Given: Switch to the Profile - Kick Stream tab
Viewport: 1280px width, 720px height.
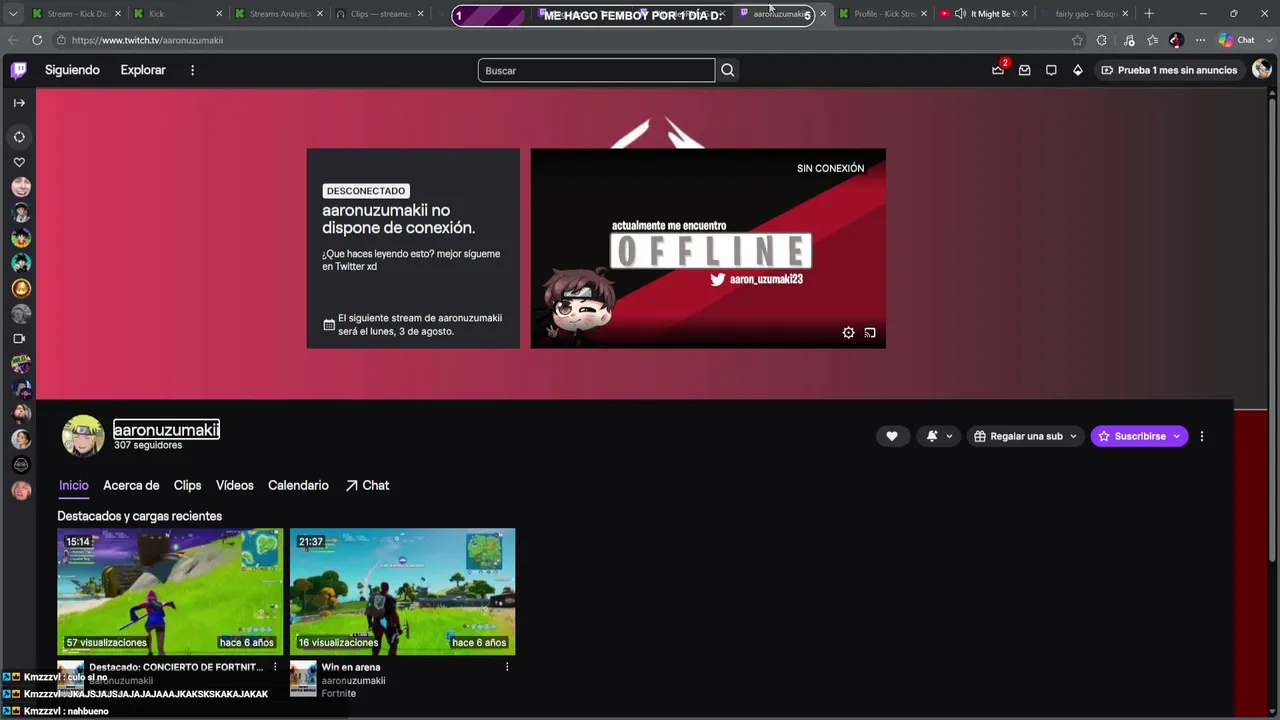Looking at the screenshot, I should [x=884, y=14].
